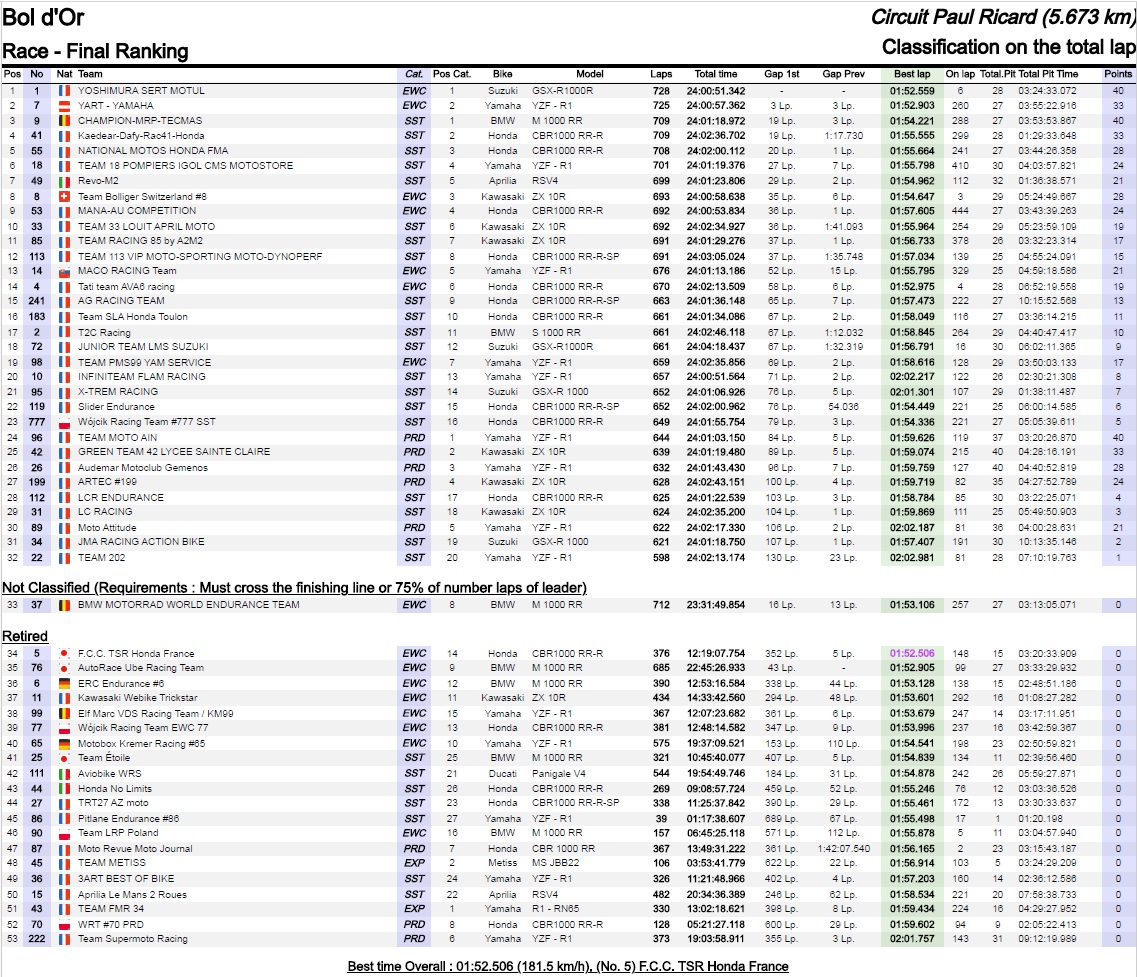The height and width of the screenshot is (977, 1137).
Task: Select team name 'Moto Revue Moto Journal'
Action: (136, 849)
